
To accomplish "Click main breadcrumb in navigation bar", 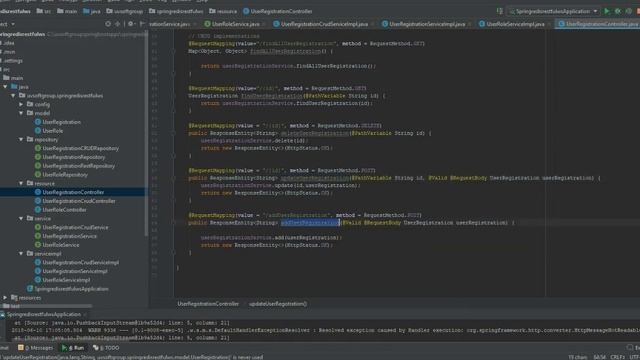I will tap(67, 11).
